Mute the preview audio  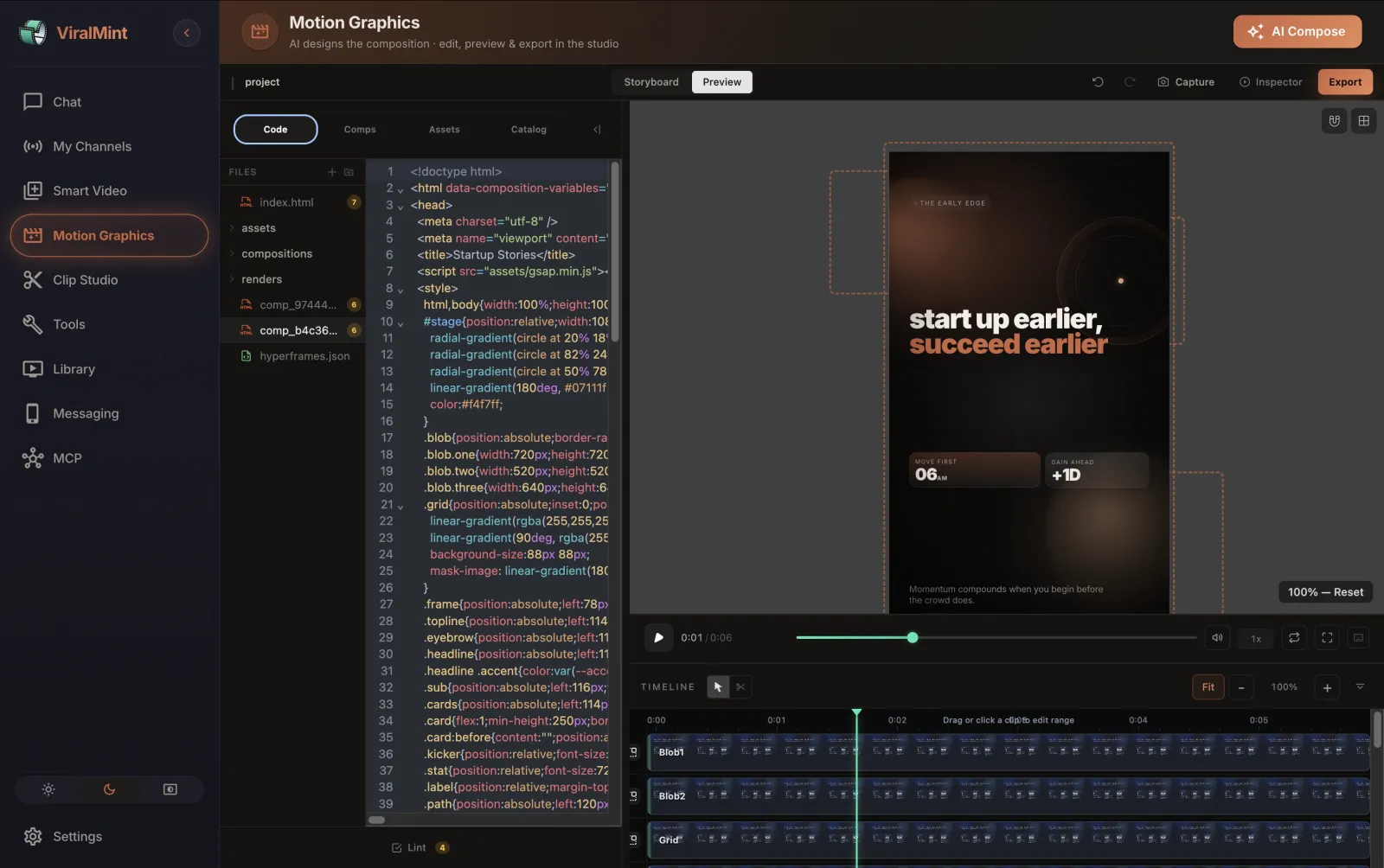[x=1217, y=638]
